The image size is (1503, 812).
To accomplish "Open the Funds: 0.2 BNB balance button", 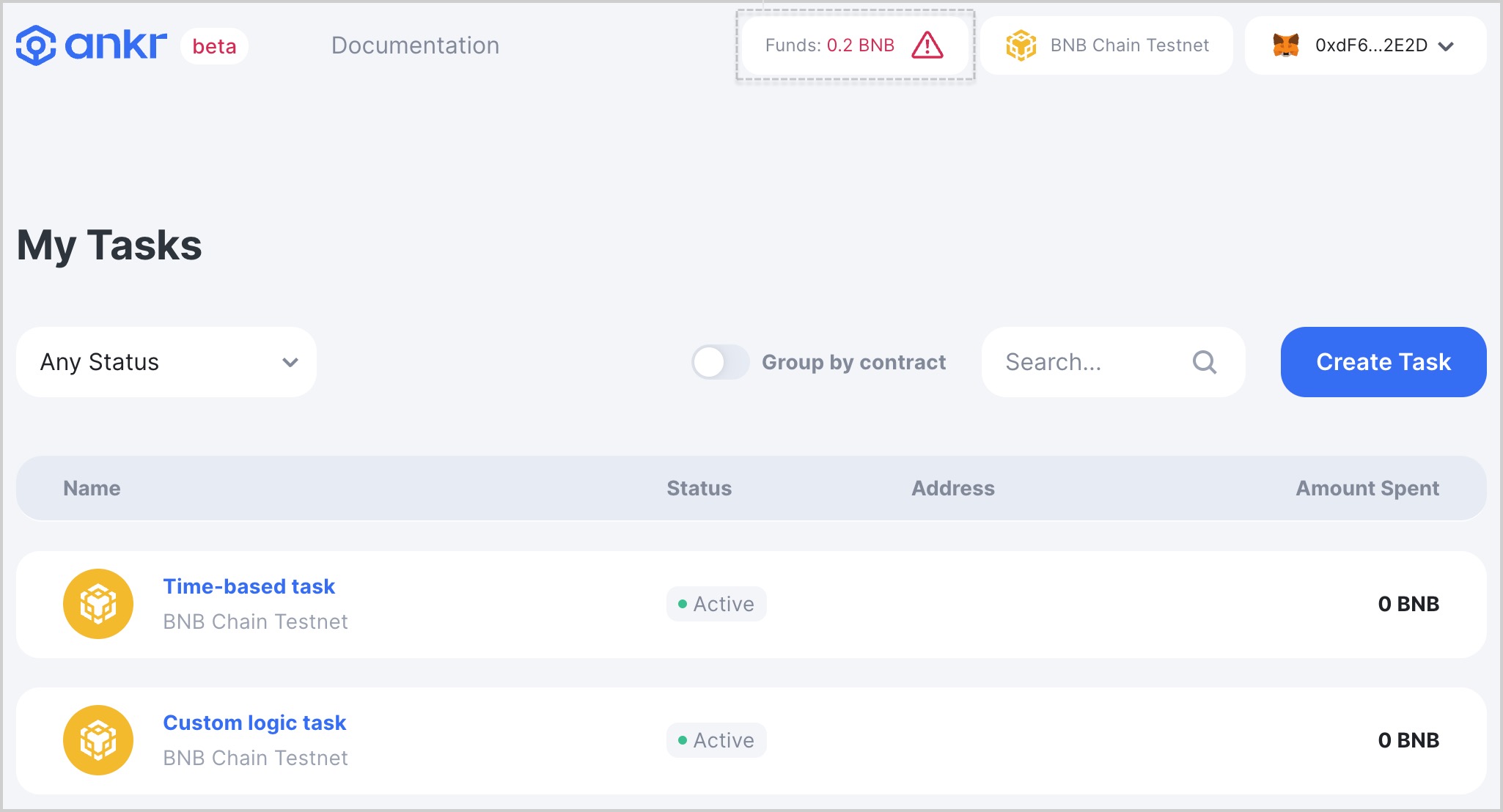I will (x=855, y=45).
